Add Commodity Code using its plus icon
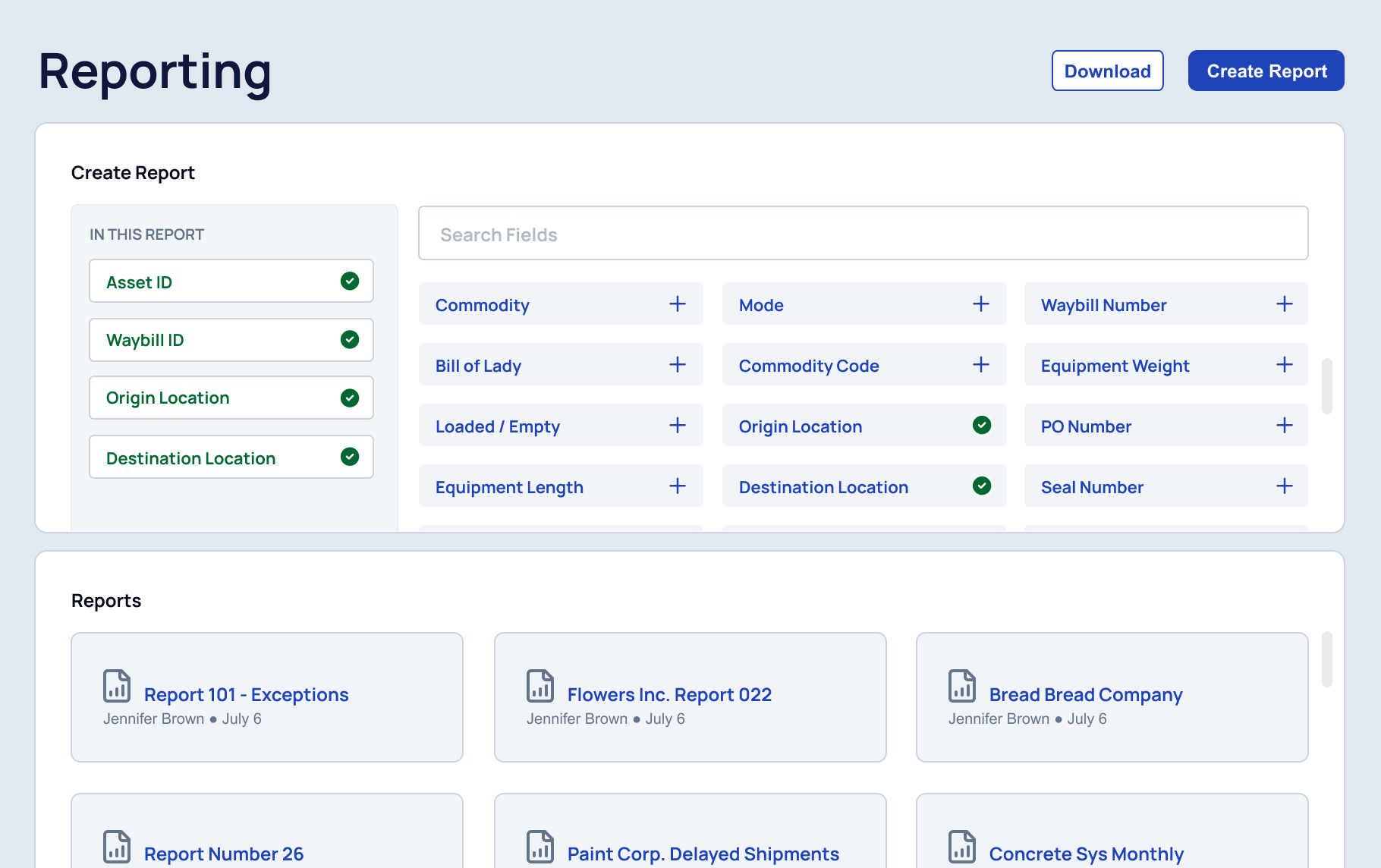The width and height of the screenshot is (1381, 868). point(981,365)
